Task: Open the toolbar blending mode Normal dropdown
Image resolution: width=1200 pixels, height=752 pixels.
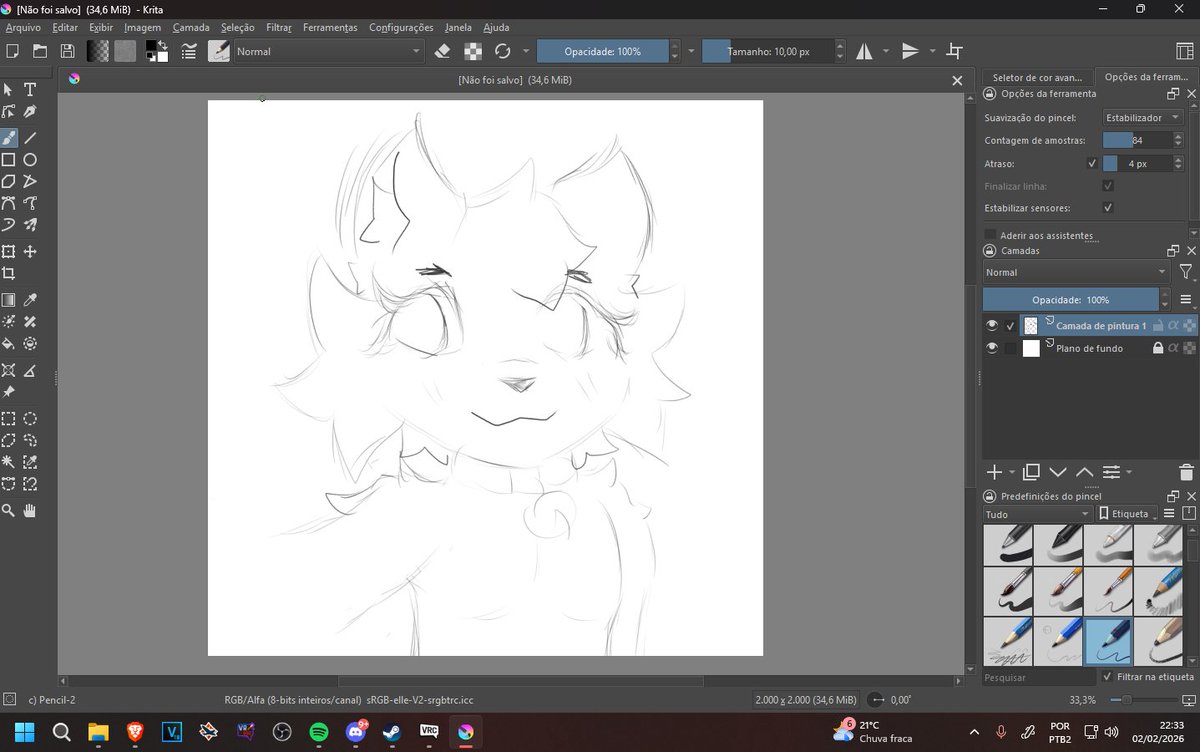Action: (329, 51)
